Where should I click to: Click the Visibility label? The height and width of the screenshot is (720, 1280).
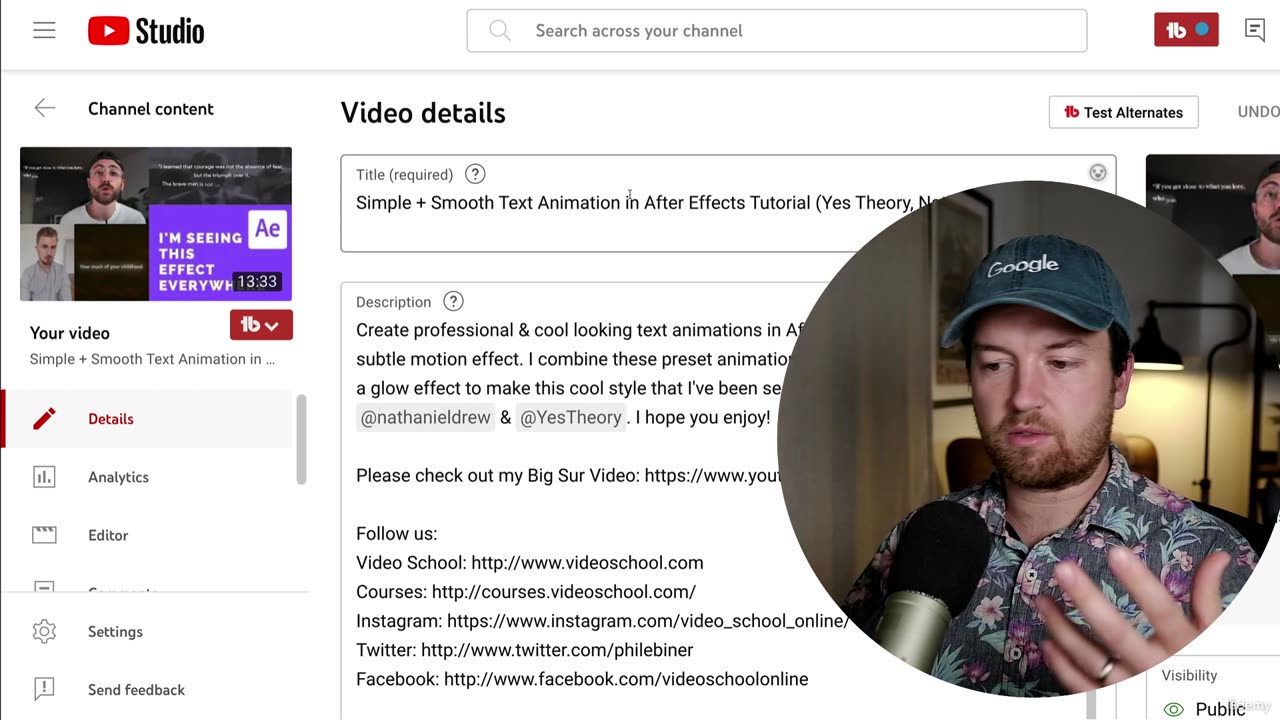tap(1189, 676)
